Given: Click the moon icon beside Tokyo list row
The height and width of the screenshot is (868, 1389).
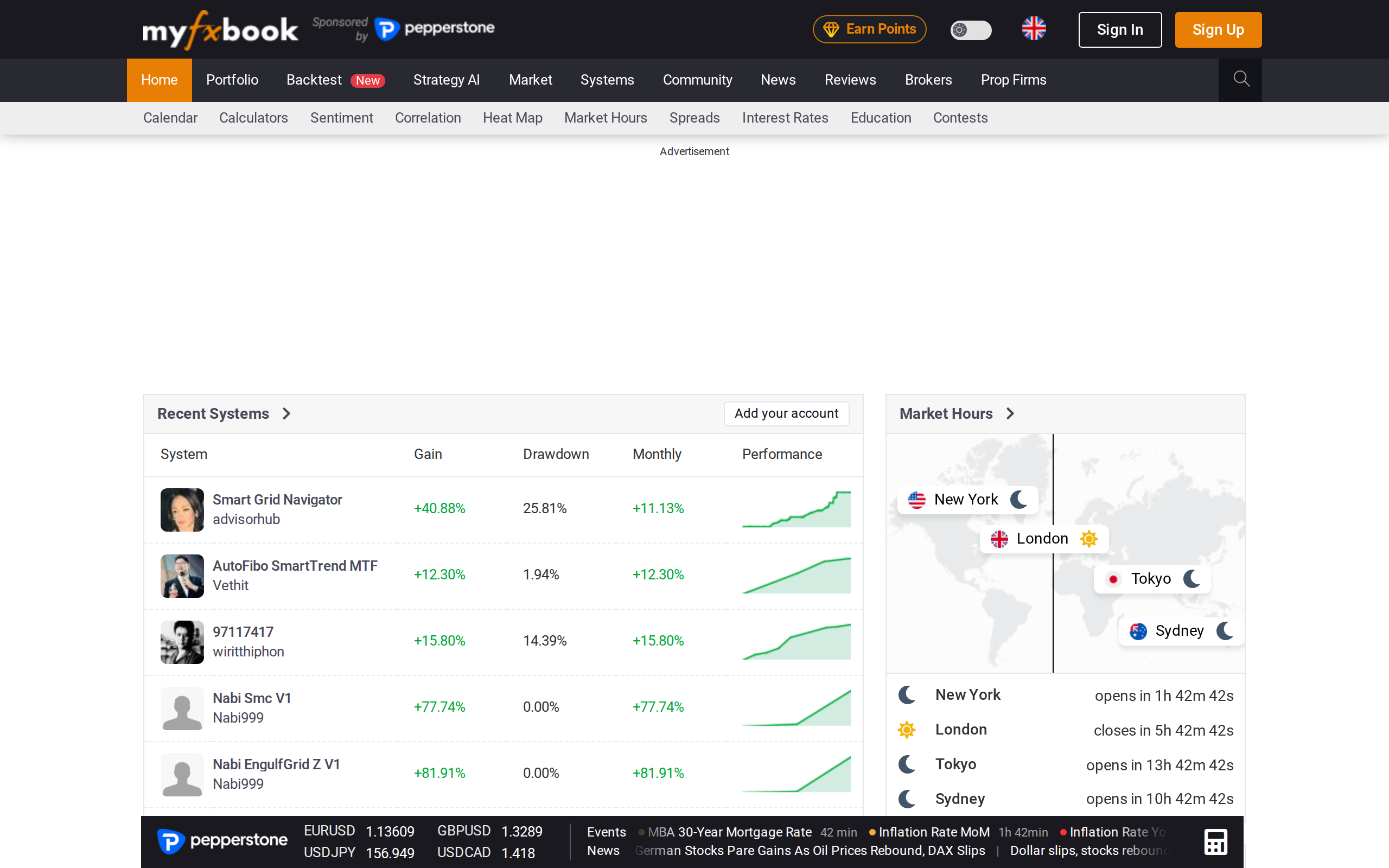Looking at the screenshot, I should click(907, 764).
